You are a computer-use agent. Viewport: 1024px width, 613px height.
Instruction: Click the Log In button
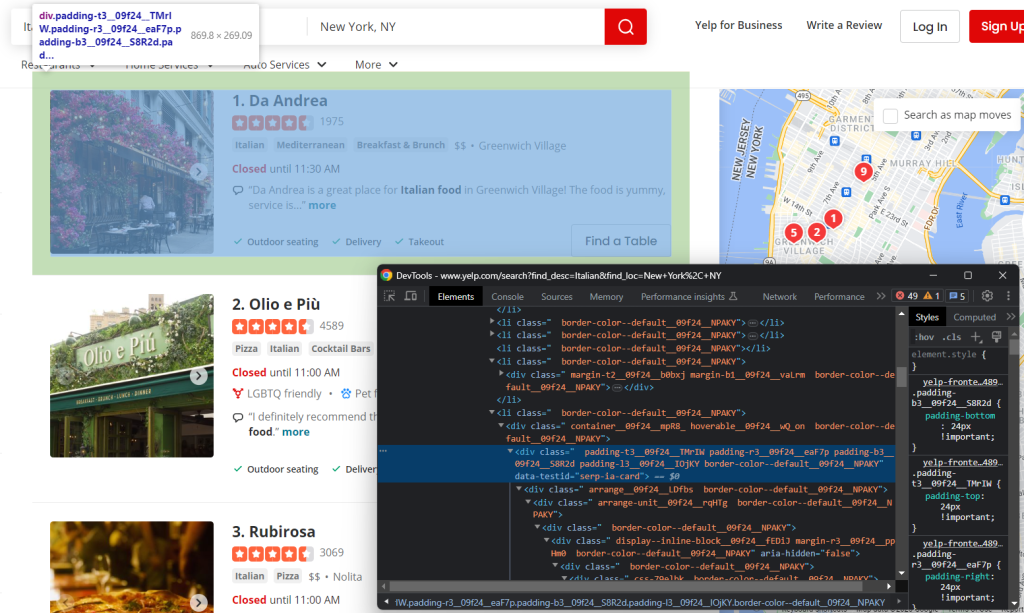pyautogui.click(x=929, y=27)
